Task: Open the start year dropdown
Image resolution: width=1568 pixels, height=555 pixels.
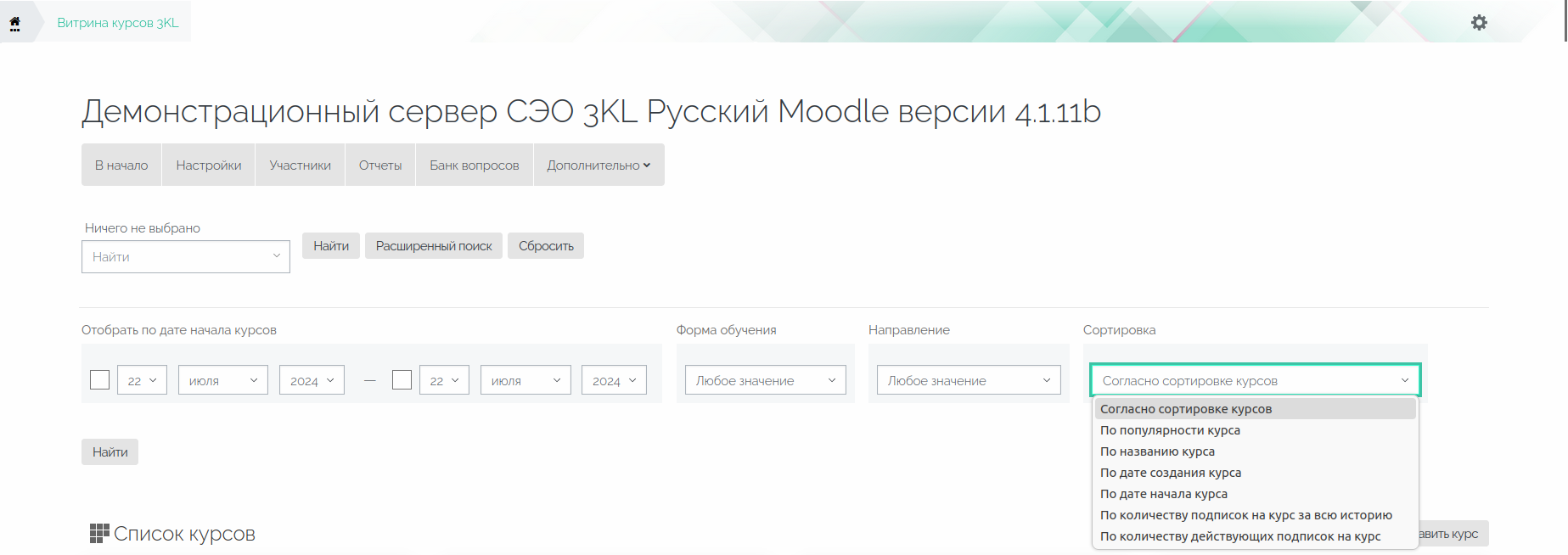Action: (312, 380)
